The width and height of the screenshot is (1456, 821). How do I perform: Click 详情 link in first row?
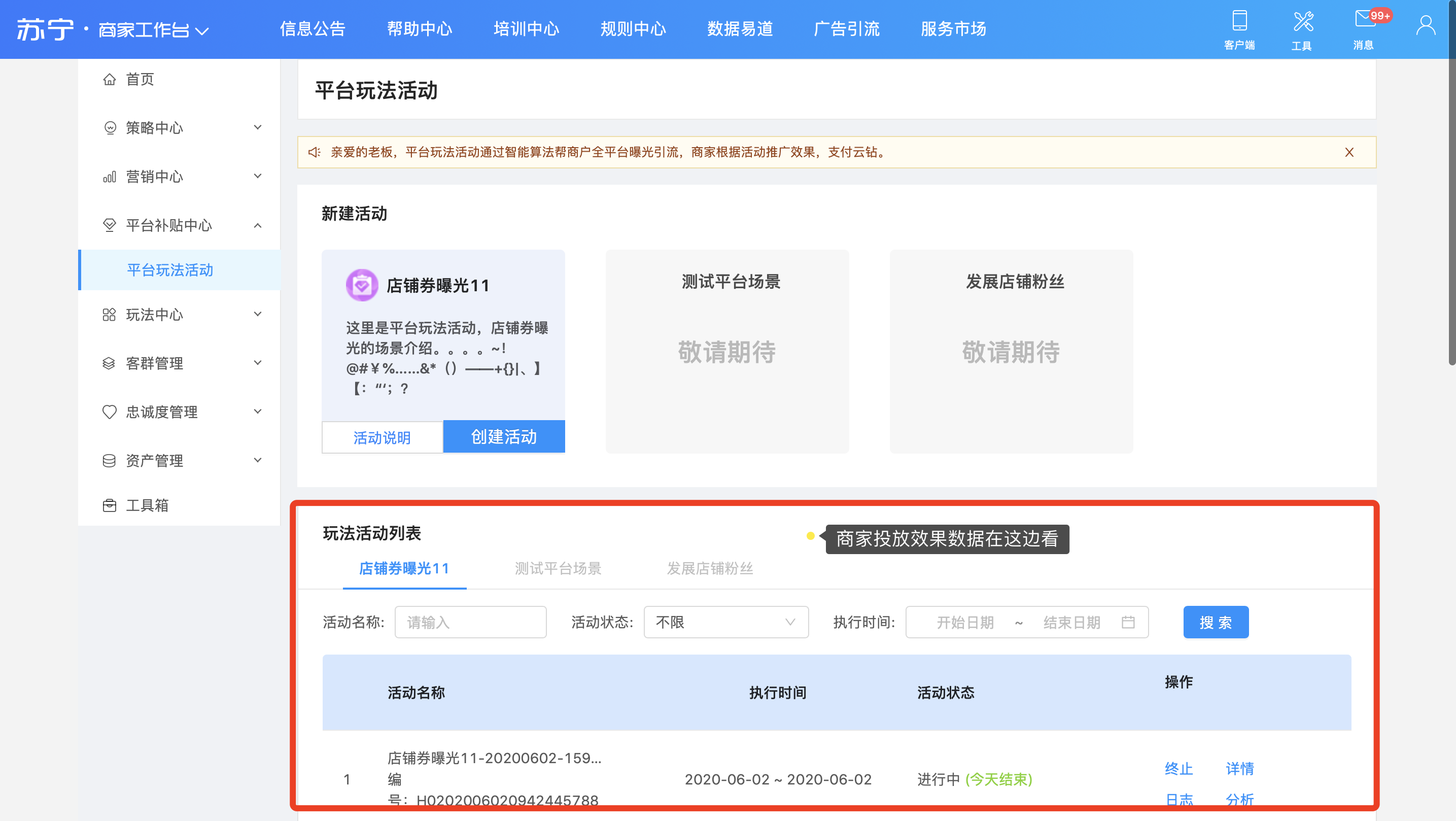coord(1239,768)
